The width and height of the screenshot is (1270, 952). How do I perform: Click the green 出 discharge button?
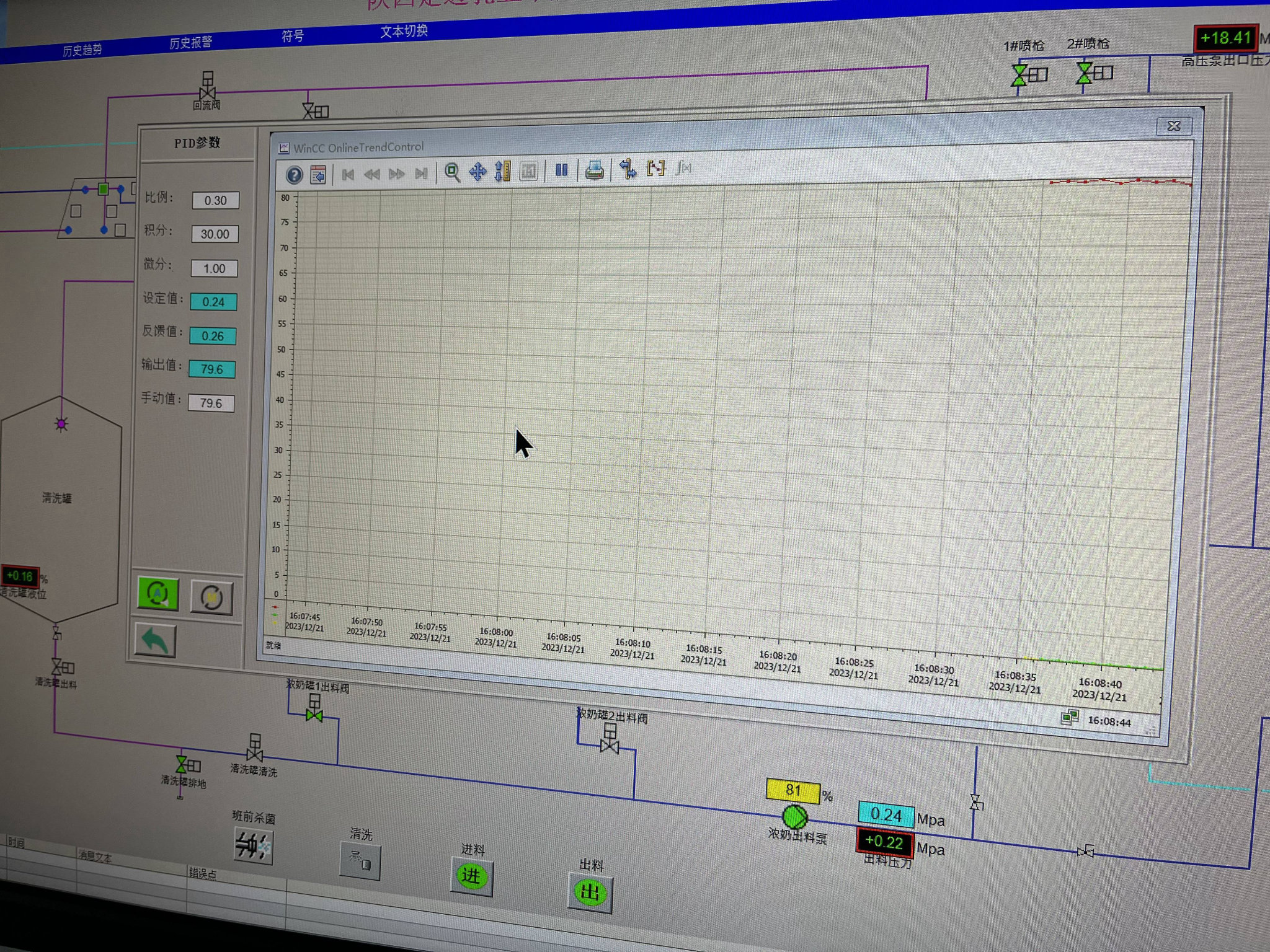pyautogui.click(x=590, y=893)
